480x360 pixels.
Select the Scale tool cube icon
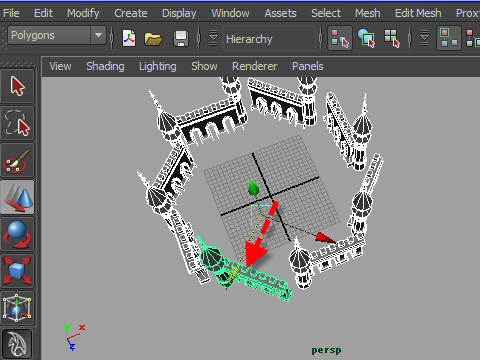click(x=17, y=271)
